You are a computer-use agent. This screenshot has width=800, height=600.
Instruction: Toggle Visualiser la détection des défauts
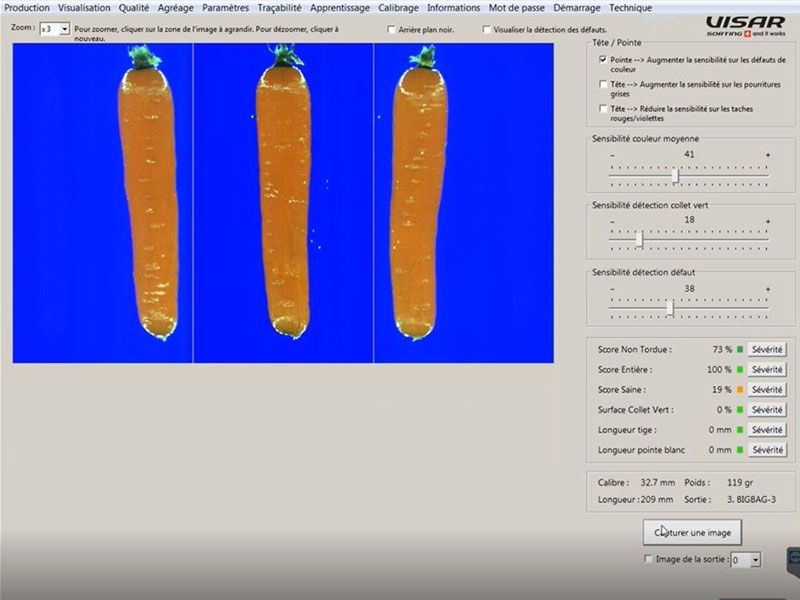486,30
